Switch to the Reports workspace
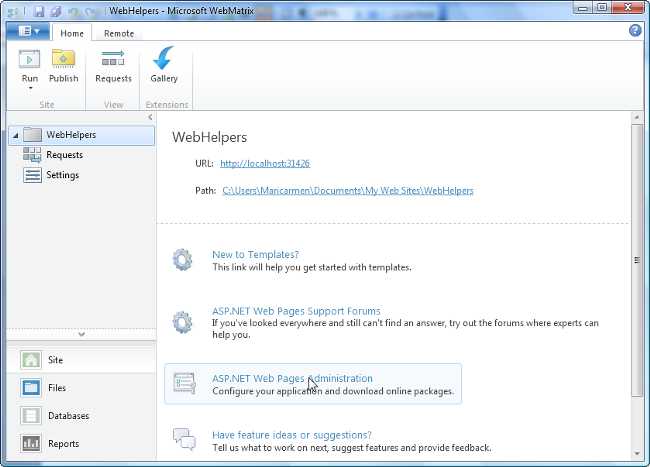This screenshot has height=467, width=650. [63, 444]
